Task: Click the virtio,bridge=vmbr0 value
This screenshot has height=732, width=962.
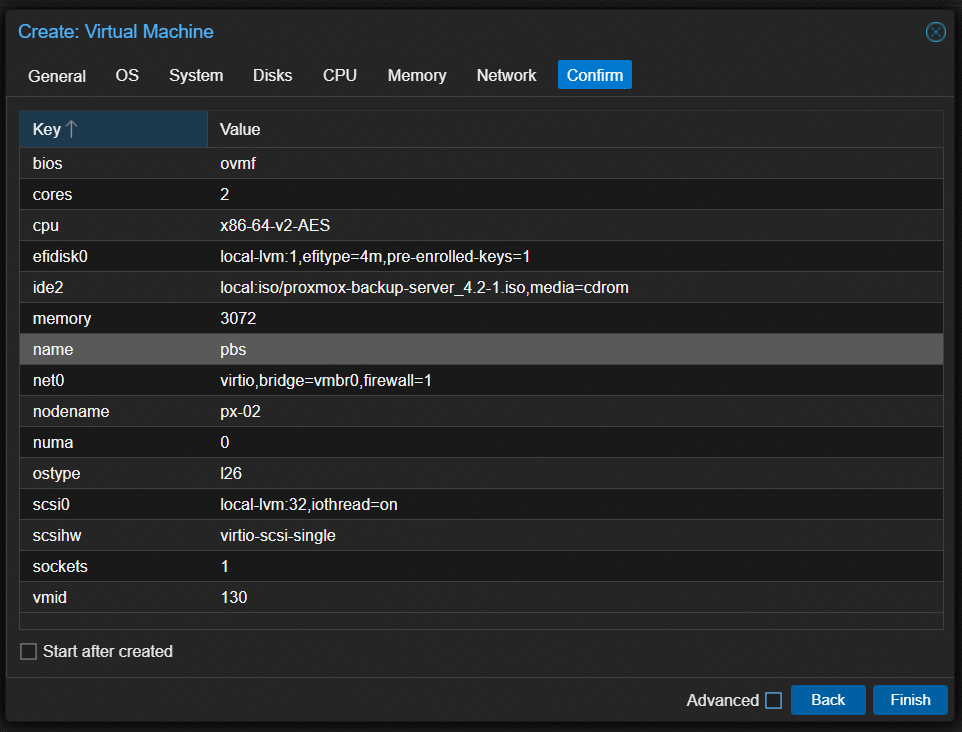Action: coord(326,380)
